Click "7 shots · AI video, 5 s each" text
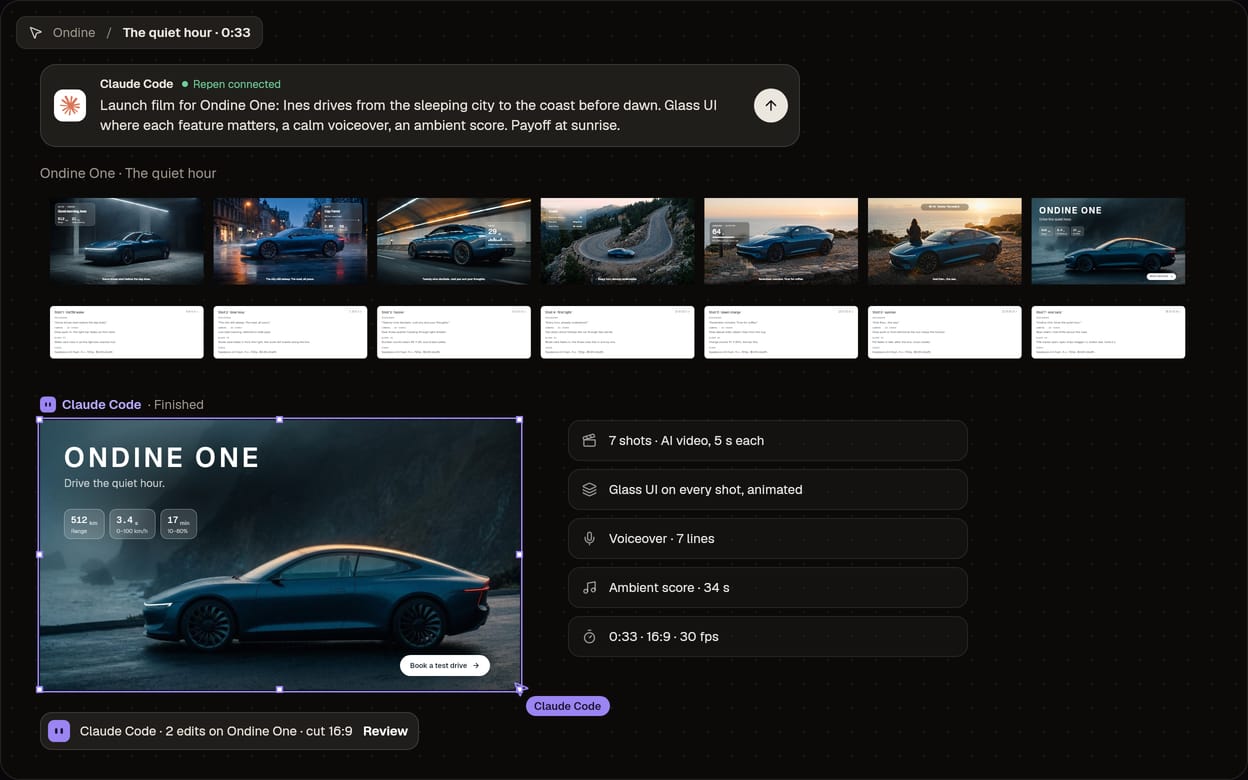 (686, 441)
